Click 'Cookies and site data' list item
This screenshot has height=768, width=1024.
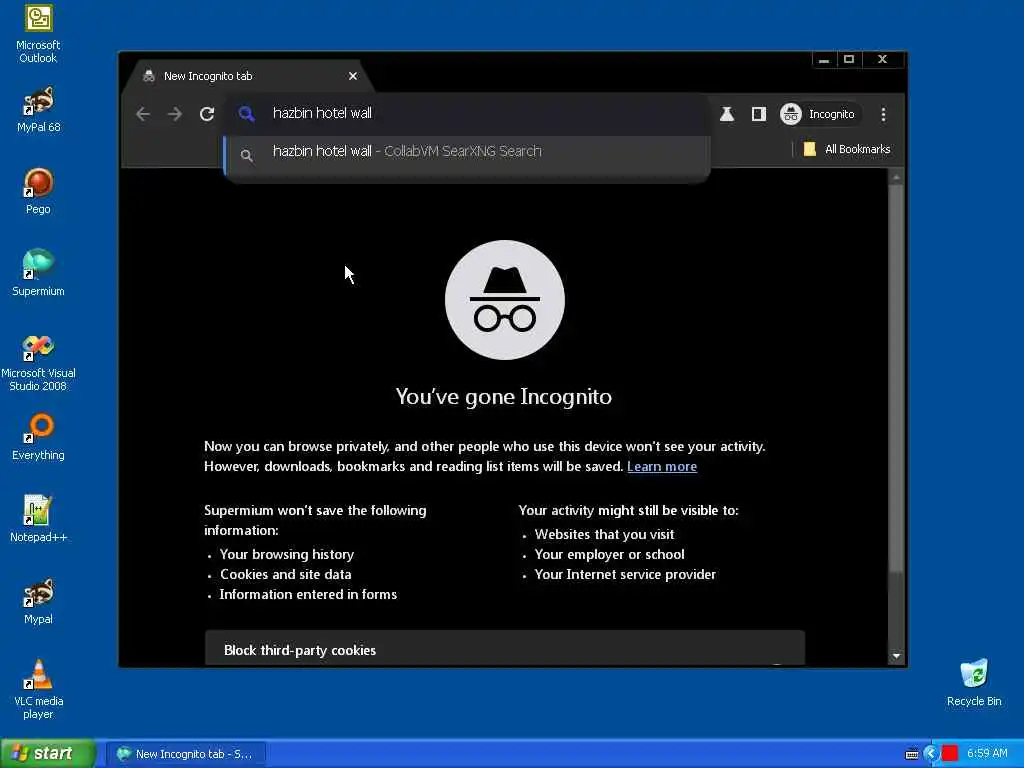tap(285, 575)
